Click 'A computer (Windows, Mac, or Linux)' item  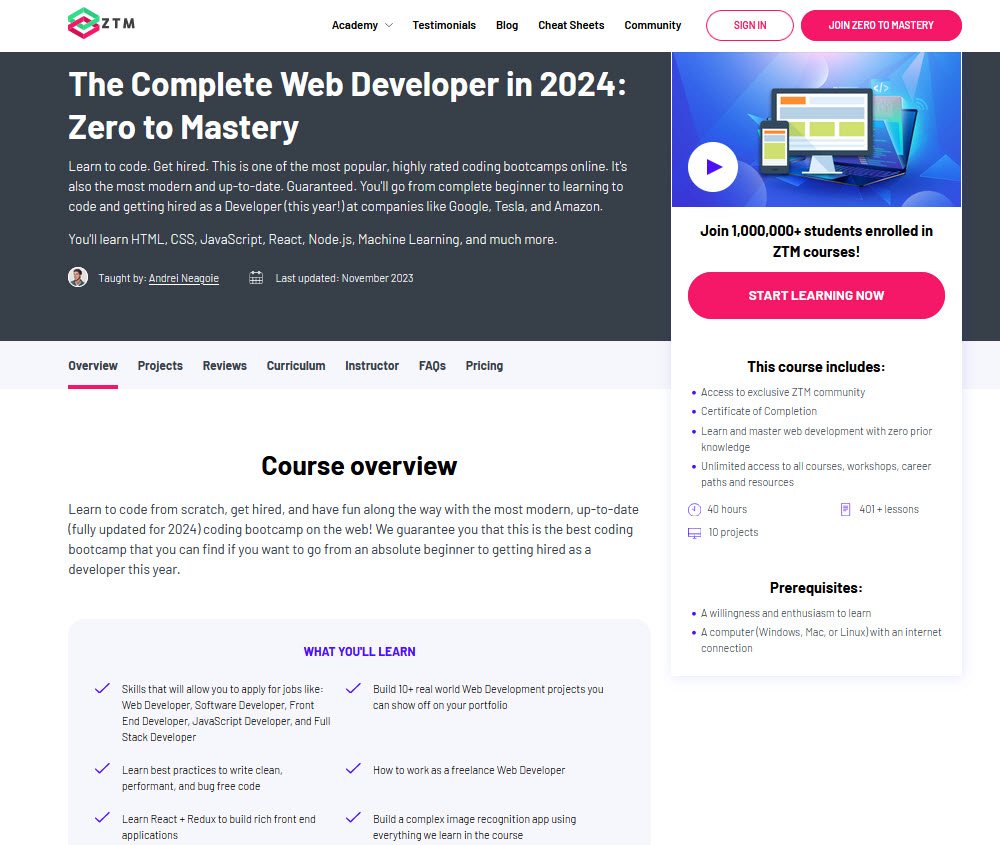coord(821,640)
